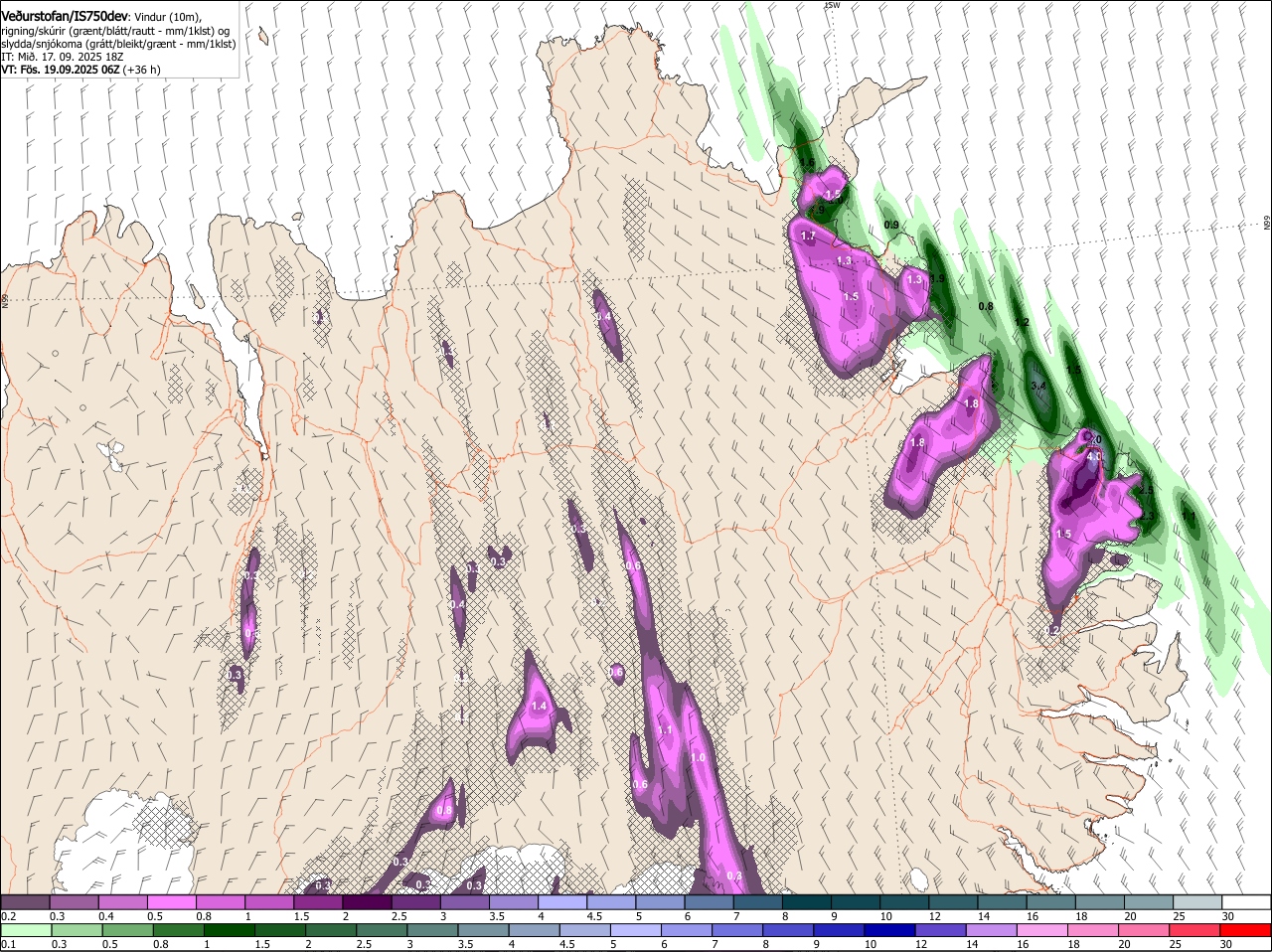Select the 2.3 value on the green coastal band

[x=1147, y=516]
